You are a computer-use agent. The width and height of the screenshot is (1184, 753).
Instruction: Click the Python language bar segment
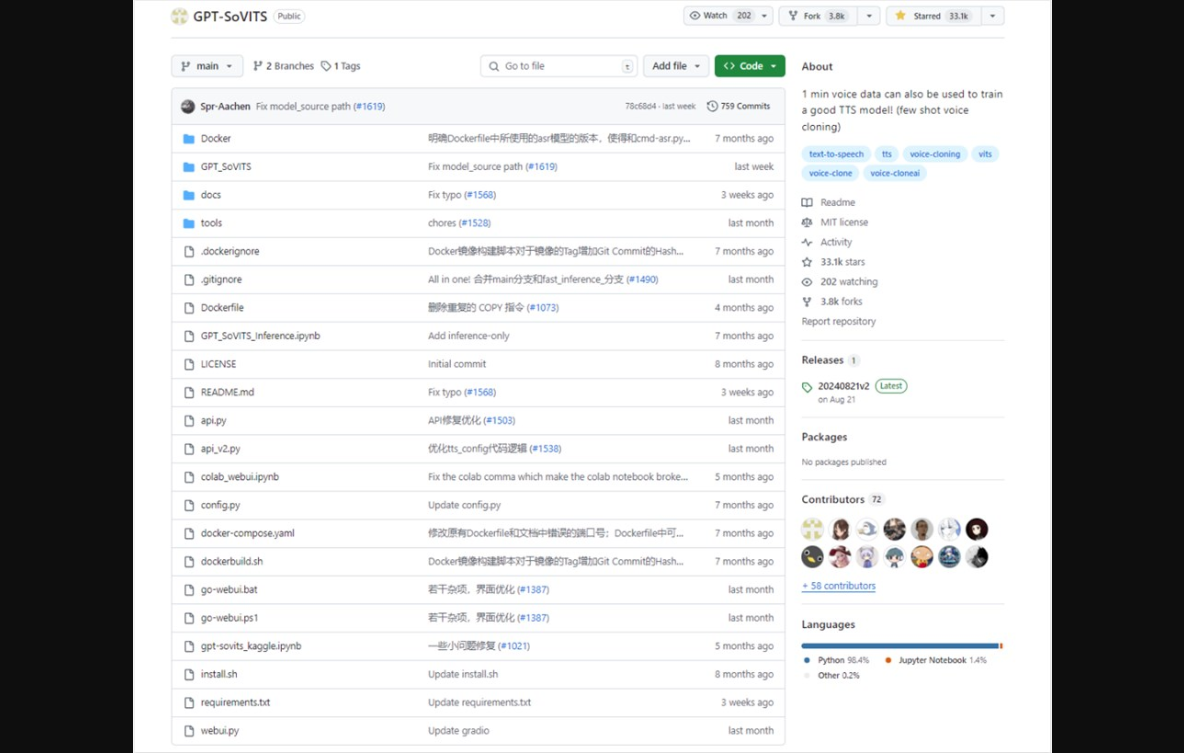click(899, 646)
